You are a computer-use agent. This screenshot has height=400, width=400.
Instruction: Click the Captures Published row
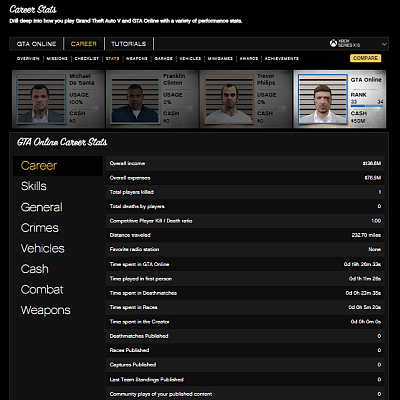point(245,365)
